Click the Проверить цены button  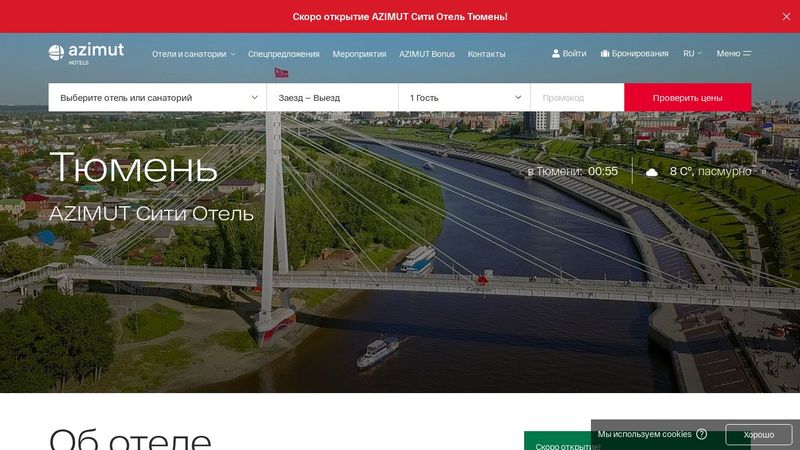687,97
